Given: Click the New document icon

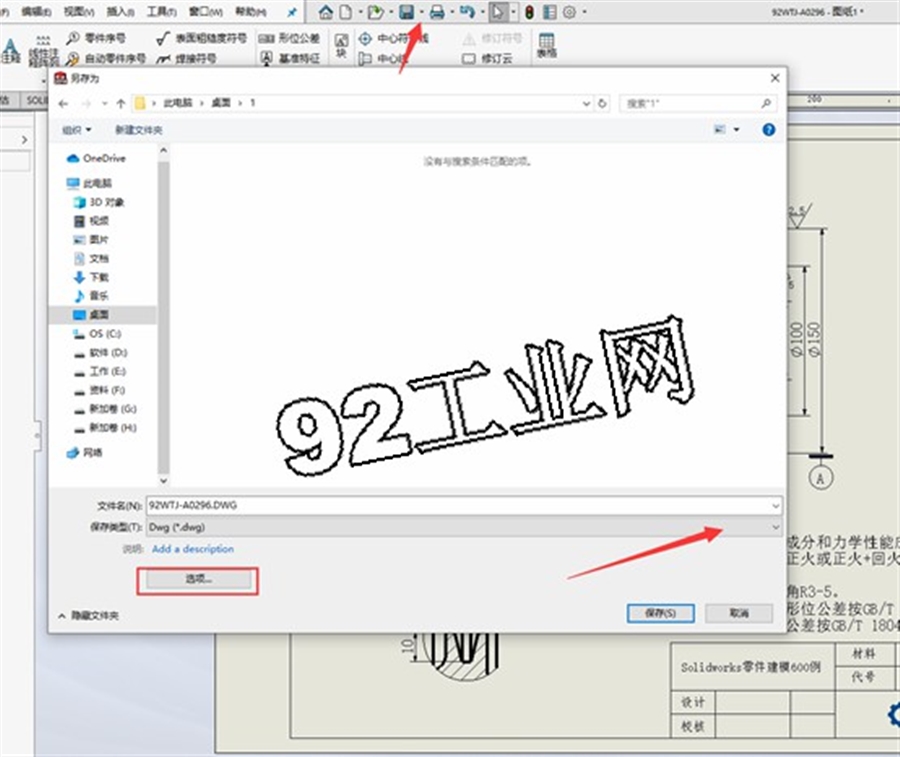Looking at the screenshot, I should [346, 12].
